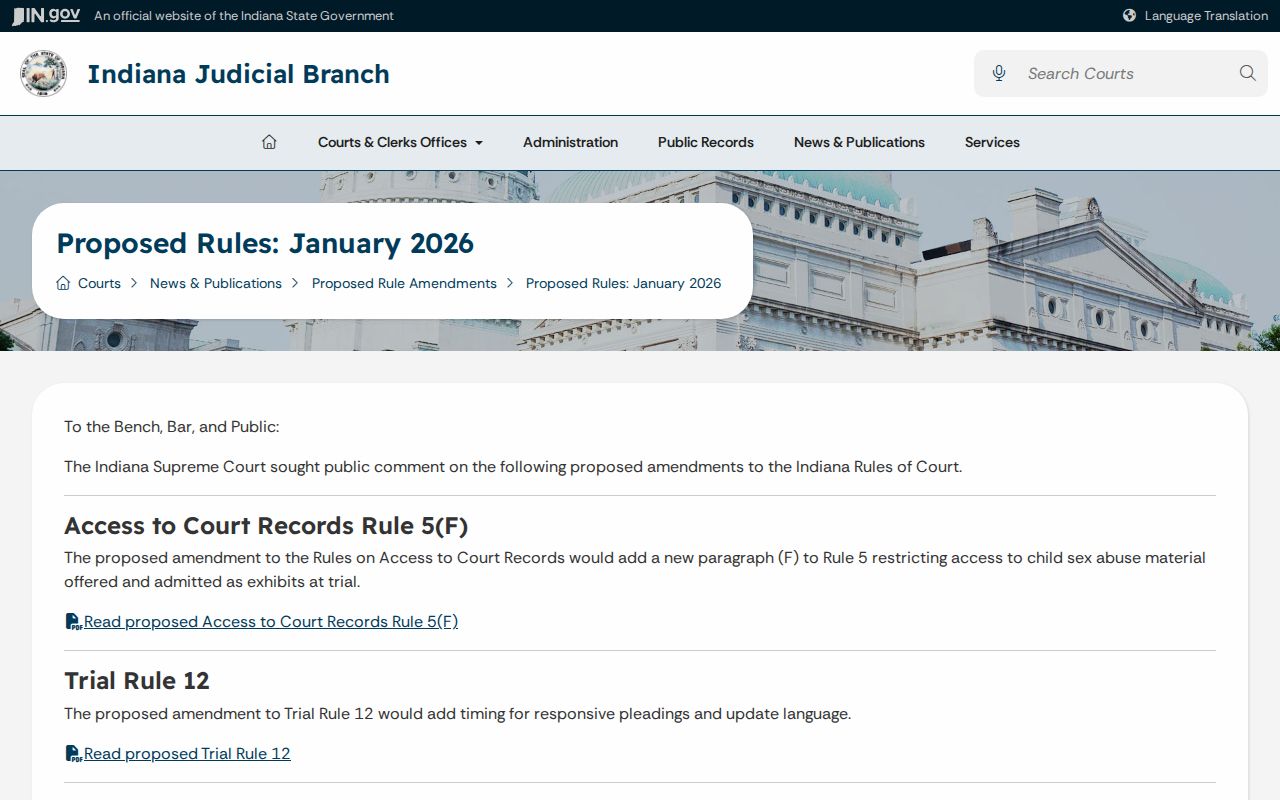Click PDF icon for Access to Court Records Rule 5(F)
The width and height of the screenshot is (1280, 800).
click(x=73, y=622)
